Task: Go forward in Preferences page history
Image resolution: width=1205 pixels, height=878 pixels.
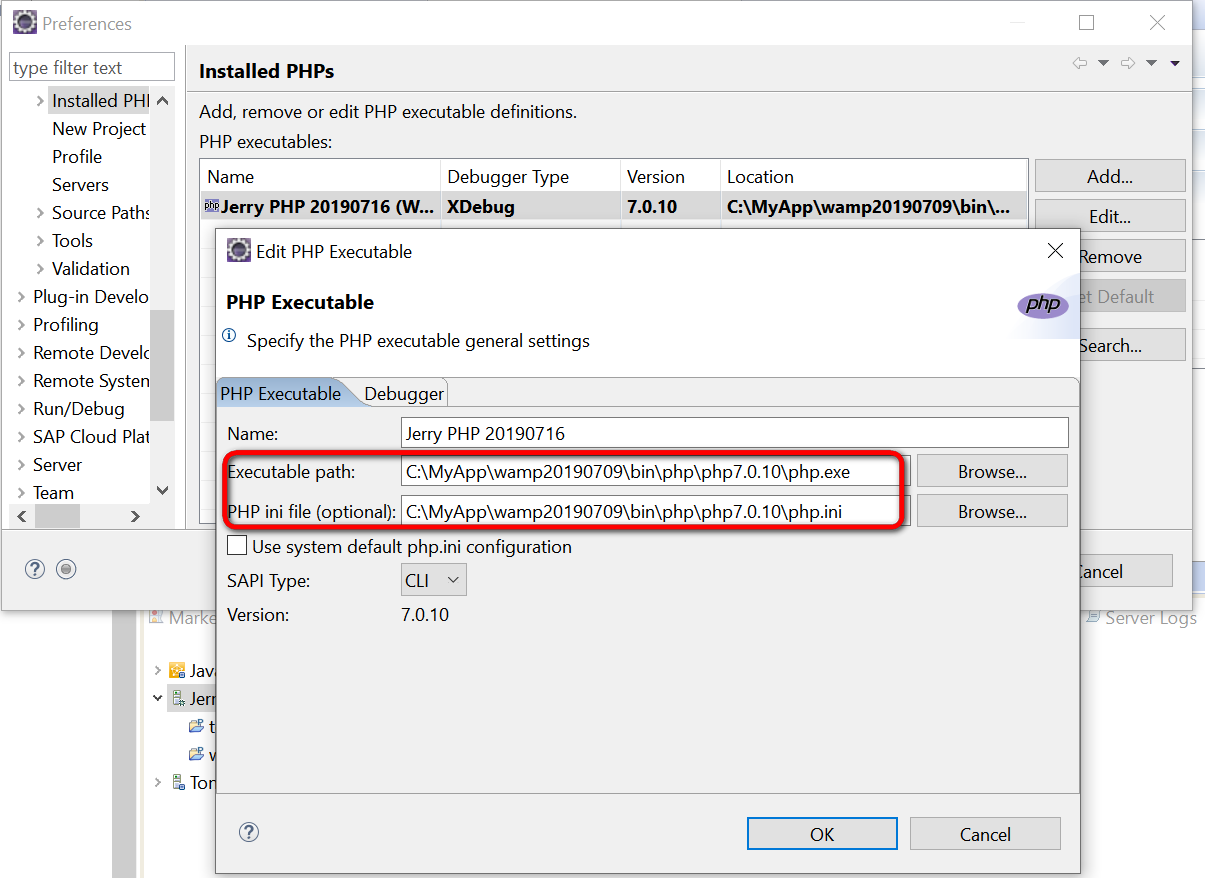Action: 1128,63
